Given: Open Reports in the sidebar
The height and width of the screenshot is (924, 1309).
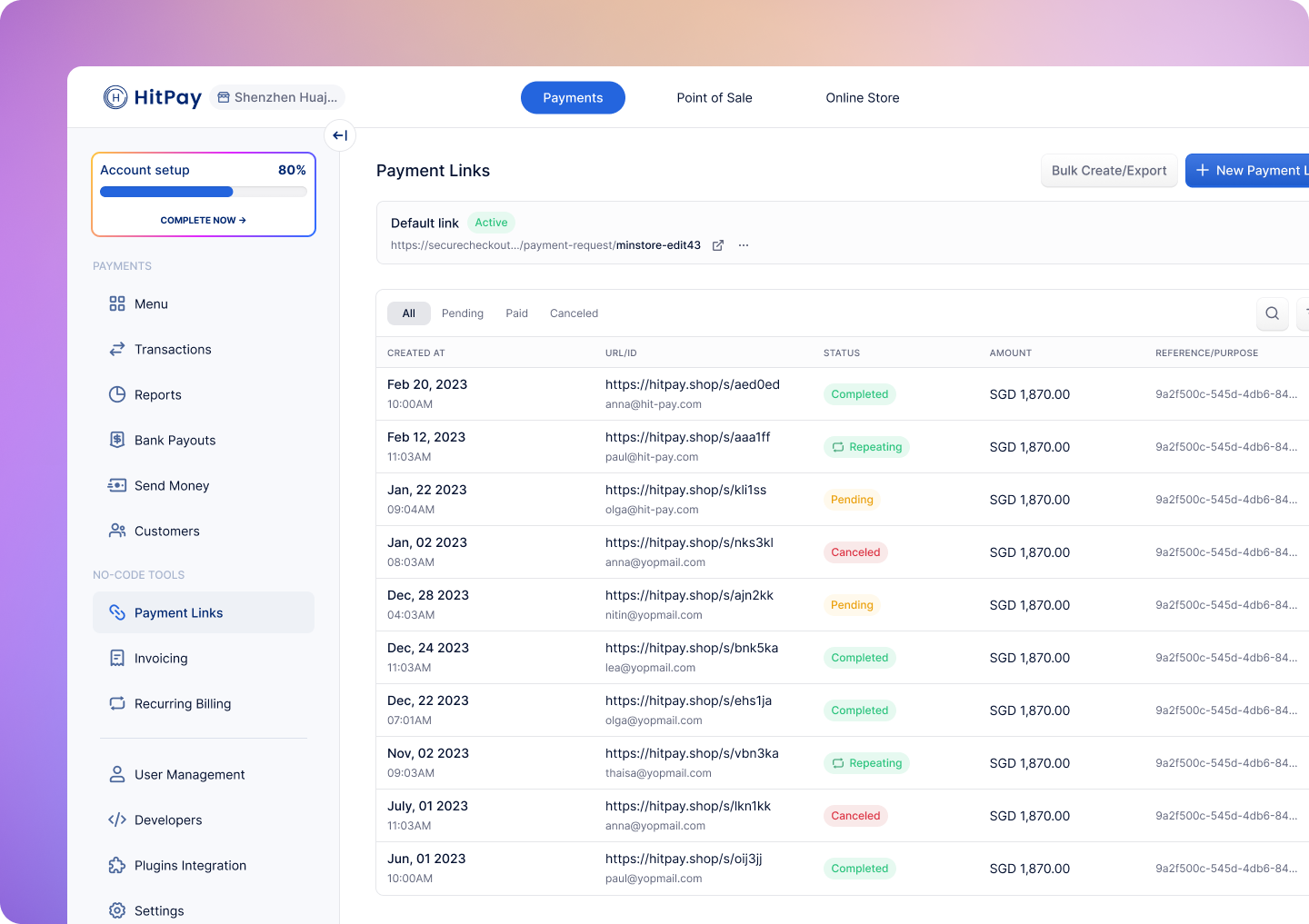Looking at the screenshot, I should (204, 394).
